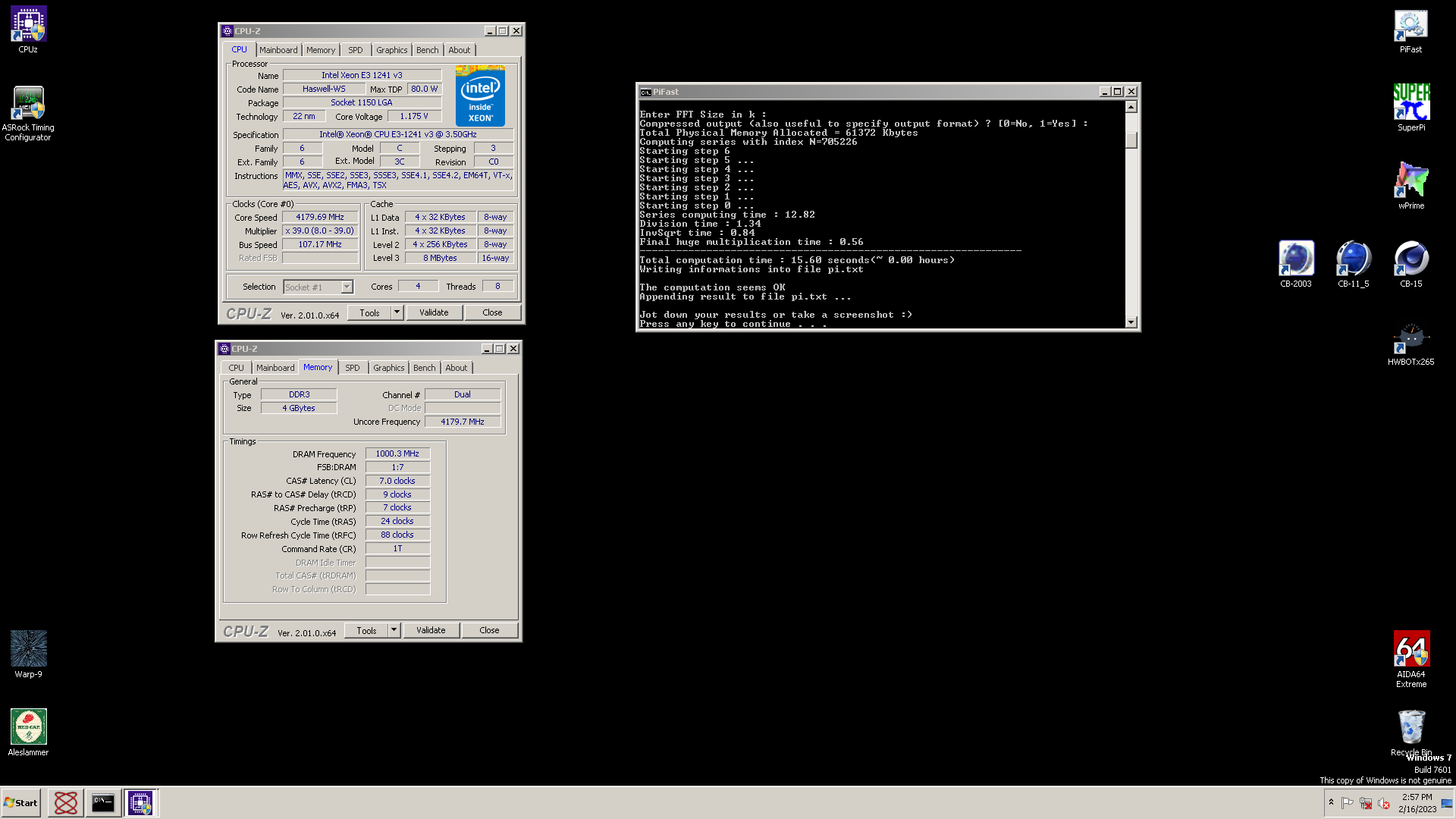This screenshot has width=1456, height=819.
Task: Click the Name value Intel Xeon E3 1241 v3
Action: (362, 75)
